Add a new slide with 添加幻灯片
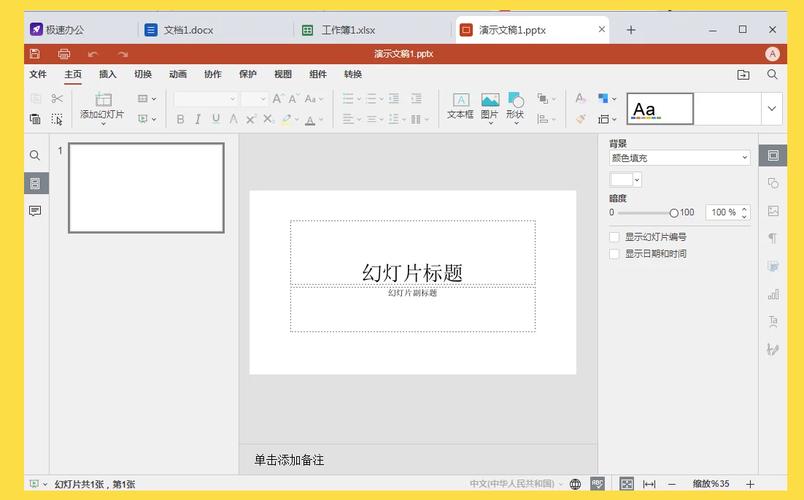Image resolution: width=804 pixels, height=500 pixels. tap(102, 108)
